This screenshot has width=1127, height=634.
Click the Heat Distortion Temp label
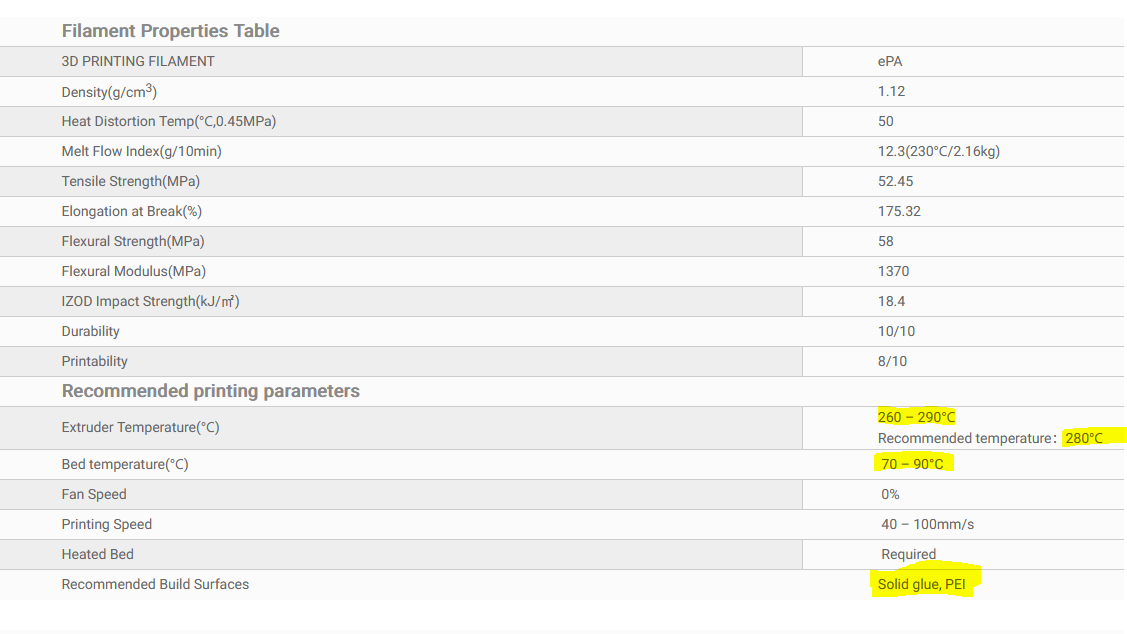click(169, 121)
